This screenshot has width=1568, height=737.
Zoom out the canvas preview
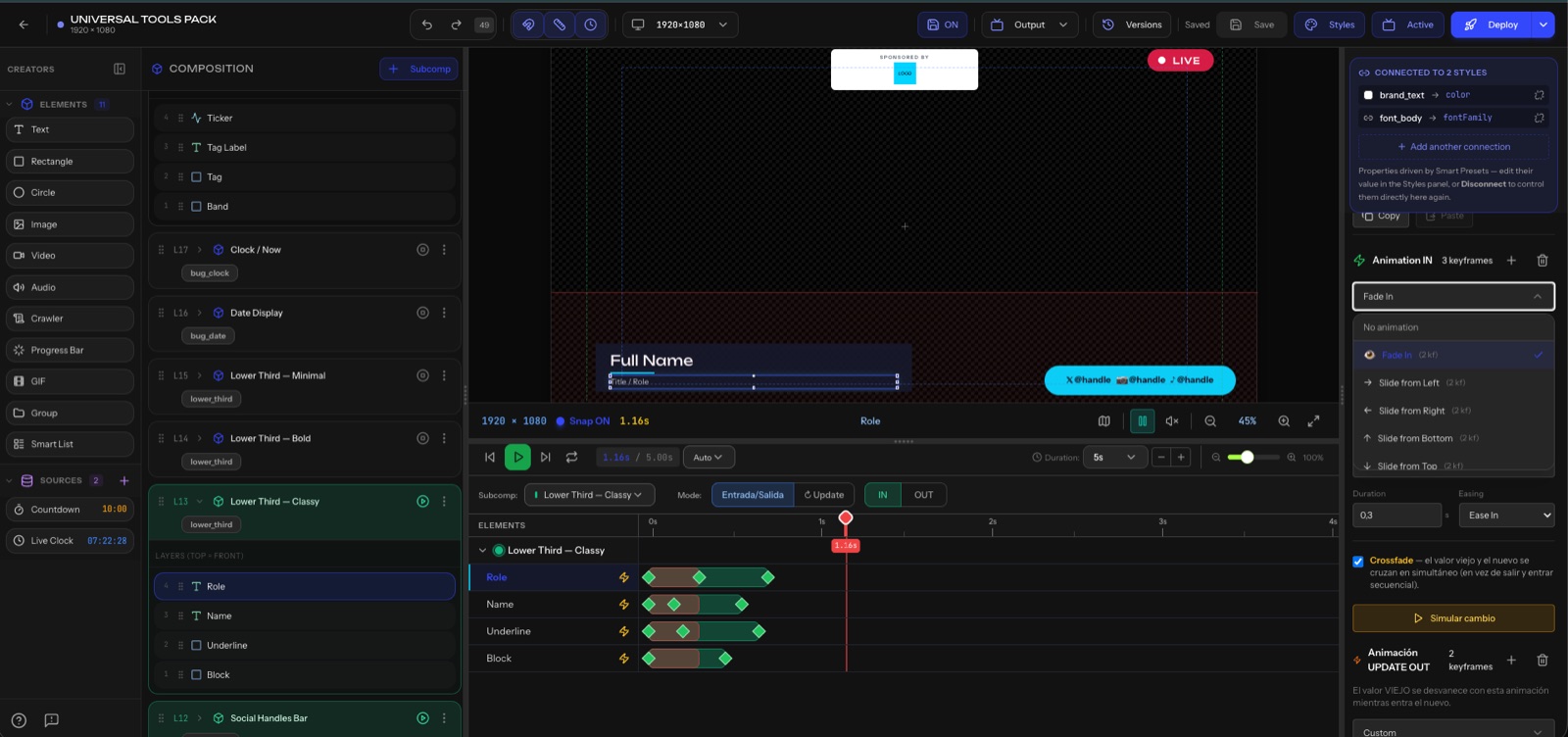(x=1210, y=420)
